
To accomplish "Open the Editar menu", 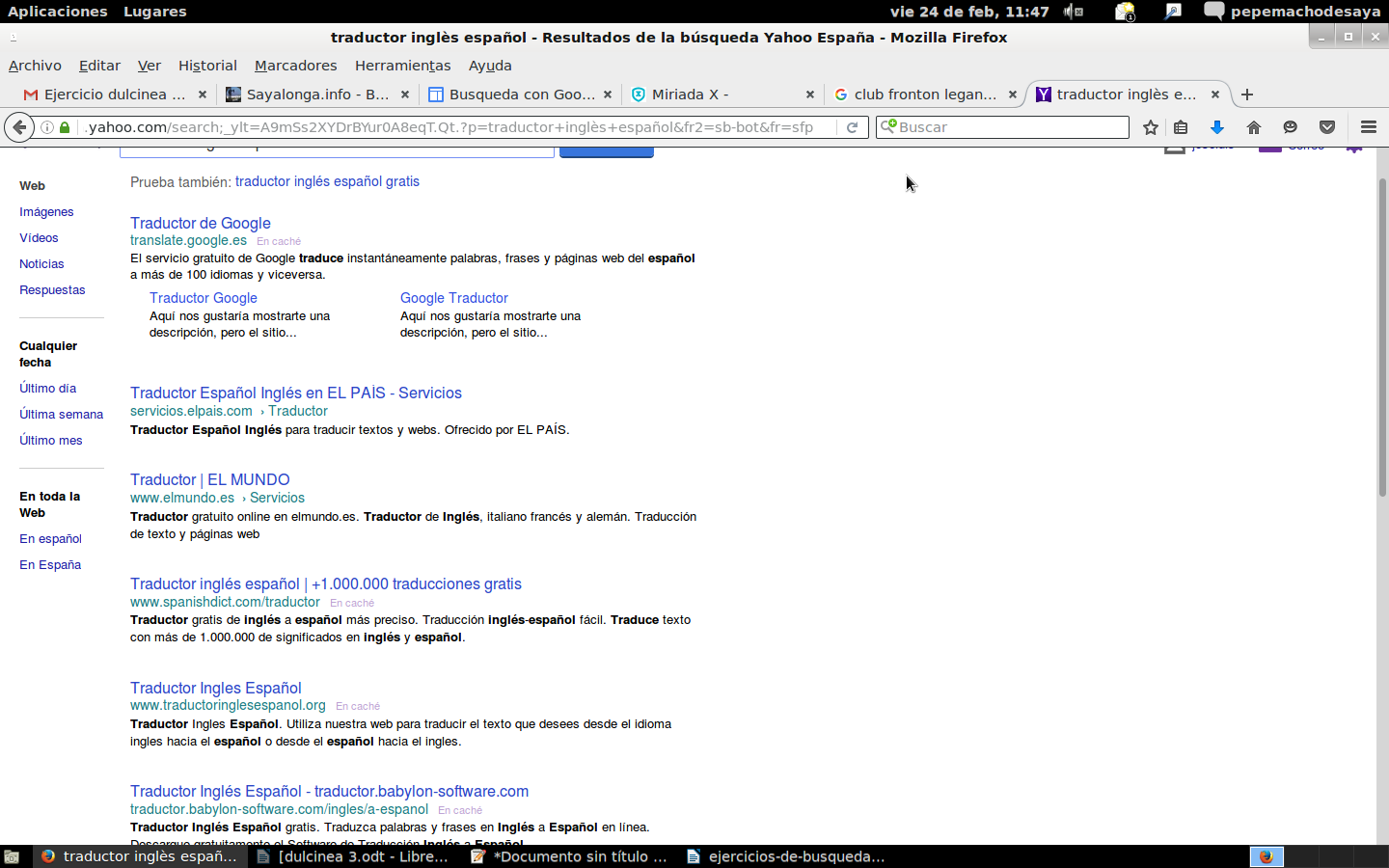I will click(x=99, y=66).
